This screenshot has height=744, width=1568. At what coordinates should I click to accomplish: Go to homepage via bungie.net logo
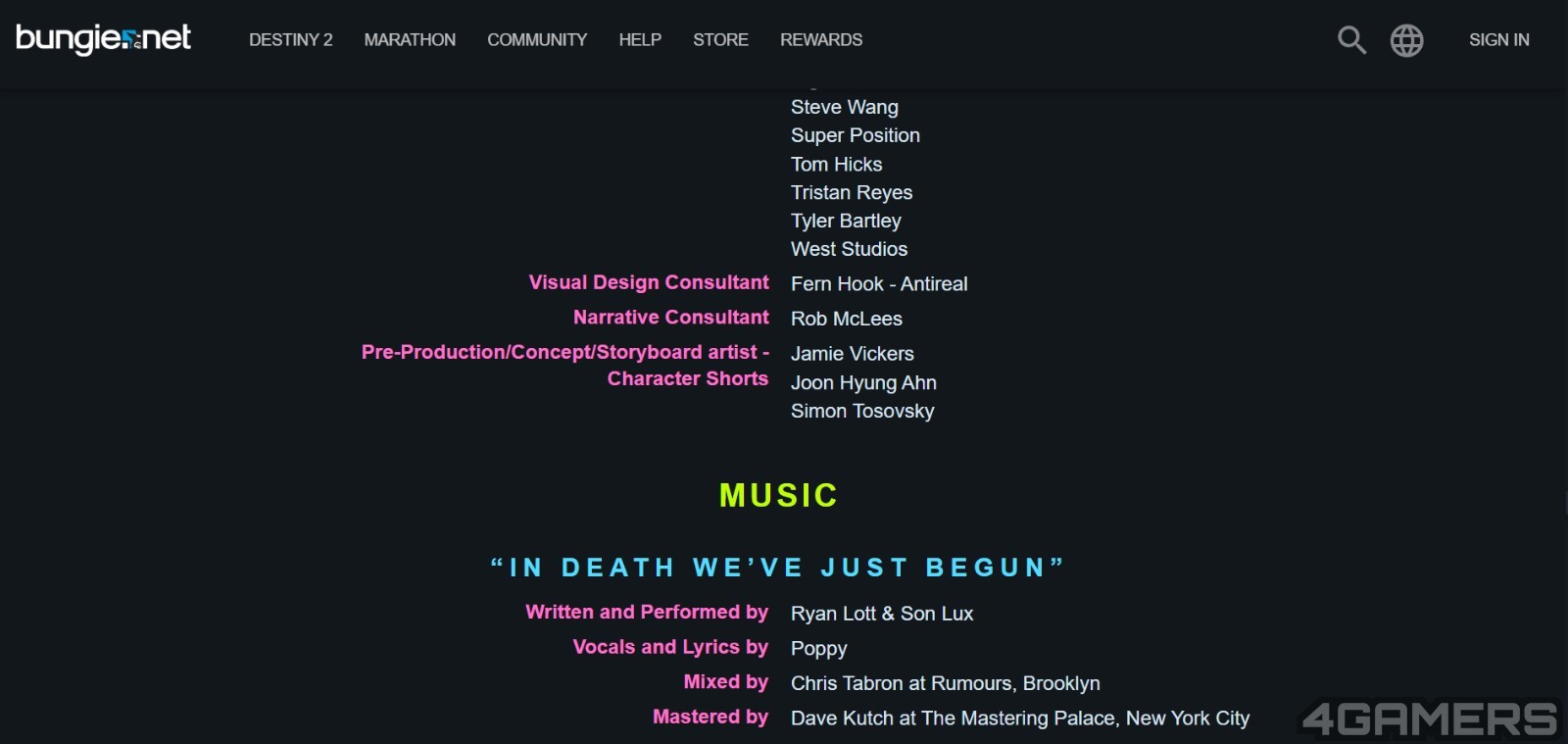tap(103, 39)
